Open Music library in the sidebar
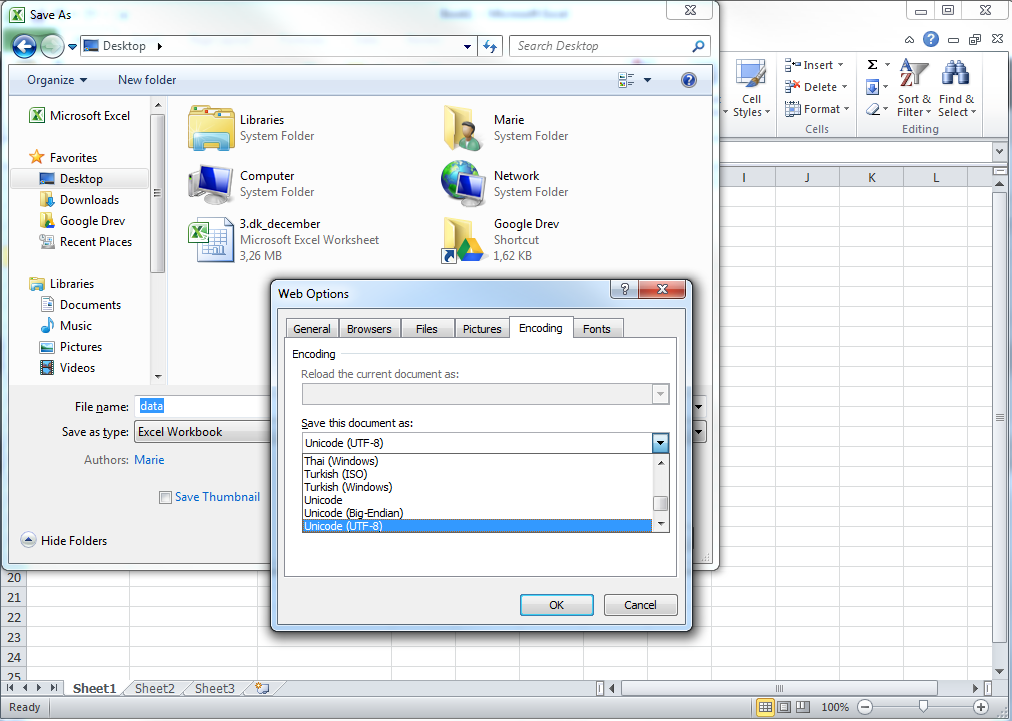 tap(66, 325)
